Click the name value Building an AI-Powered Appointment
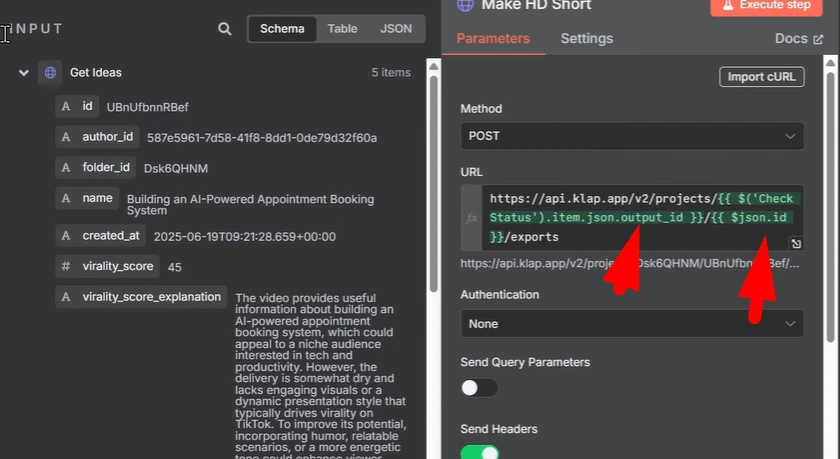This screenshot has width=840, height=459. coord(250,205)
